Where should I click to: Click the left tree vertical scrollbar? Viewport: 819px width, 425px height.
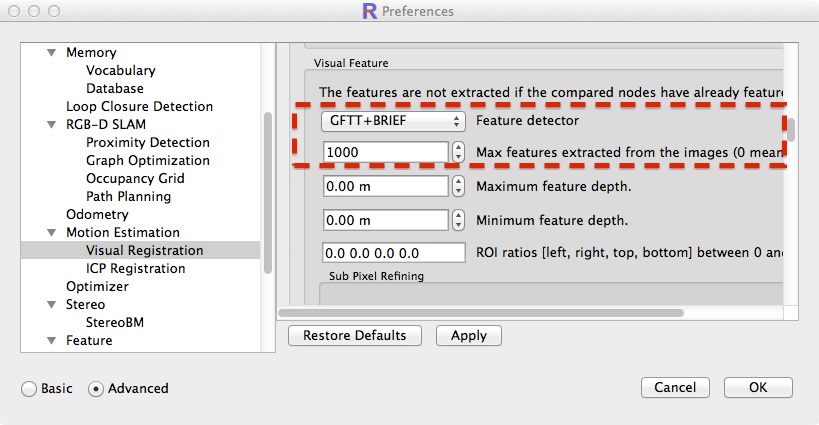tap(268, 190)
